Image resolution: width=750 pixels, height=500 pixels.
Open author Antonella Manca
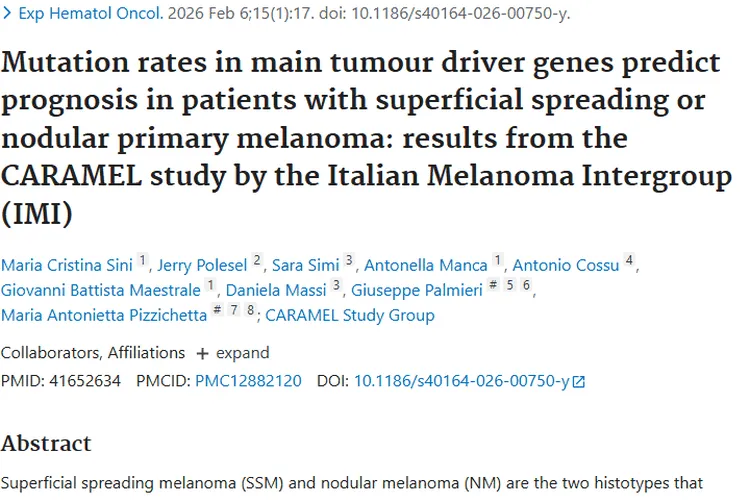tap(425, 265)
